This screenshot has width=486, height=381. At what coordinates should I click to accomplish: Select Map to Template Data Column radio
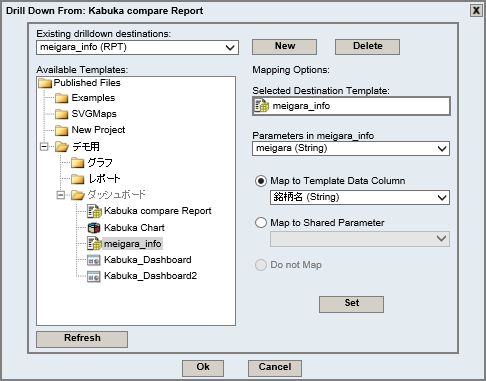tap(261, 181)
